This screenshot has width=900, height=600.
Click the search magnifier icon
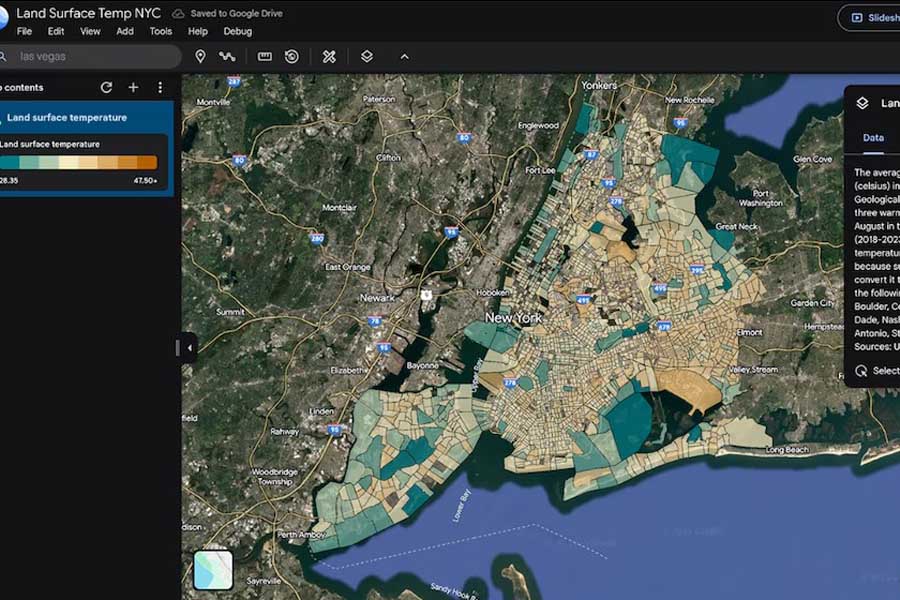tap(3, 56)
